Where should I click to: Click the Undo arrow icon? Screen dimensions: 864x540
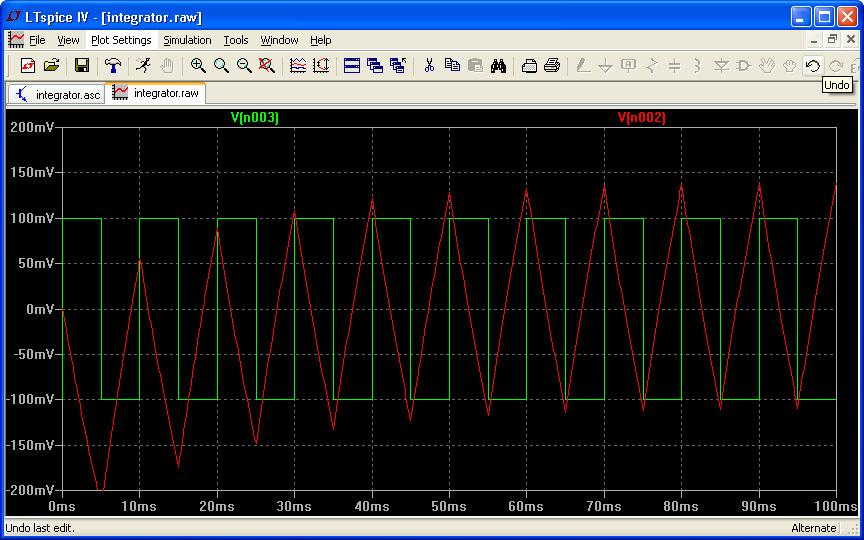813,66
